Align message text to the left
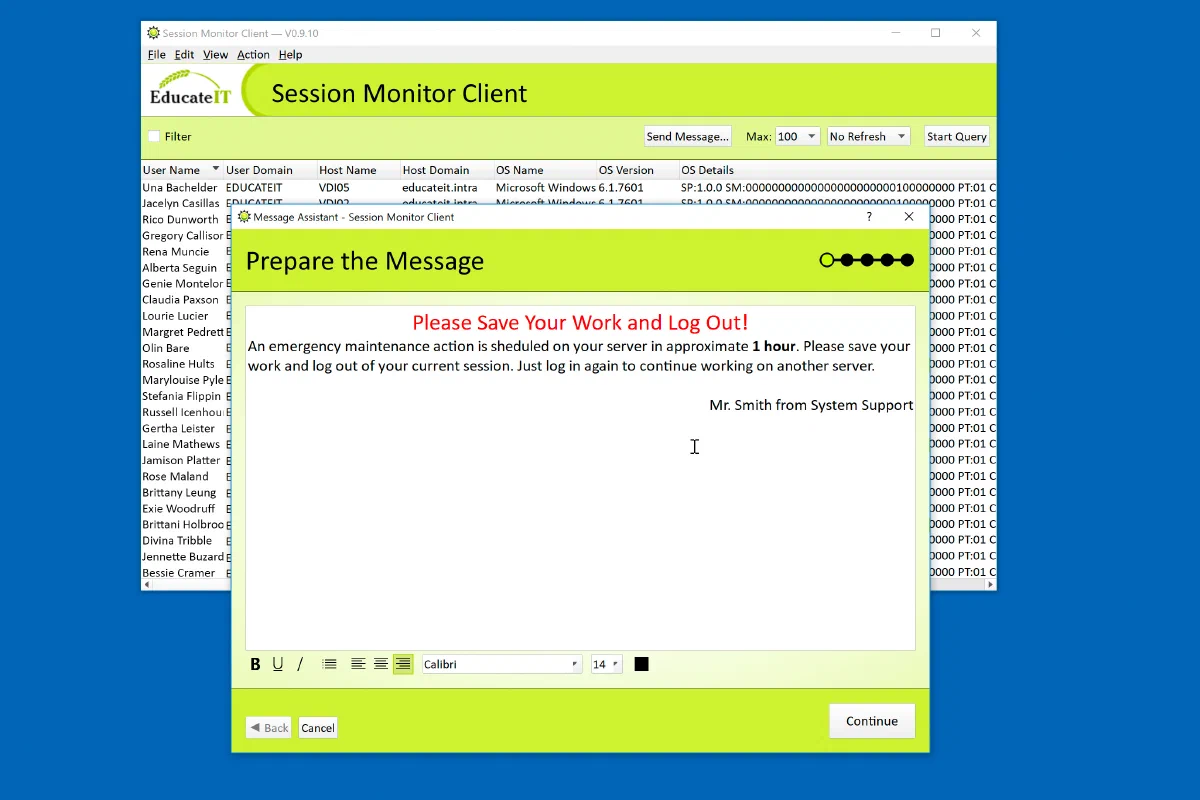This screenshot has height=800, width=1200. tap(358, 664)
